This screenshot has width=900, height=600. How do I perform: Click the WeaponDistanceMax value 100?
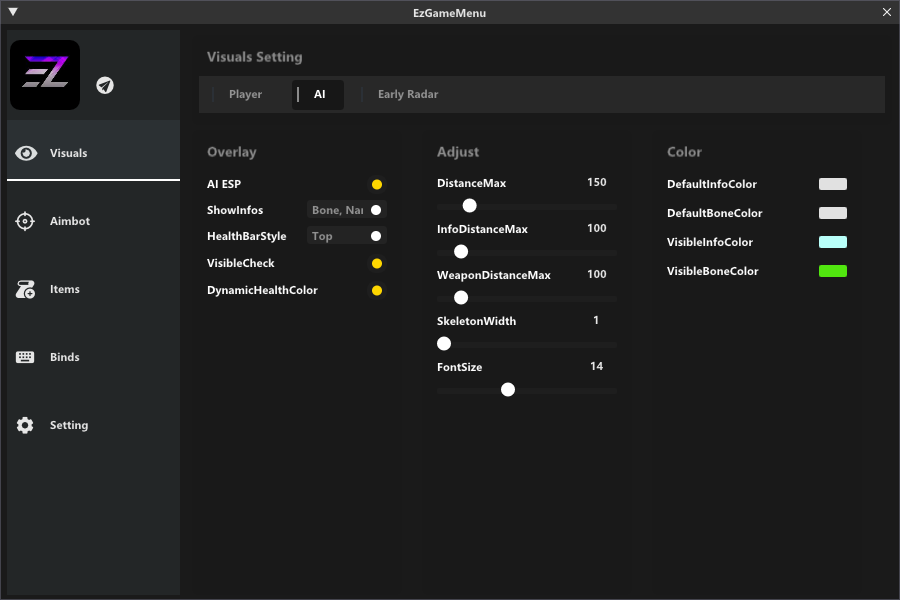coord(596,274)
